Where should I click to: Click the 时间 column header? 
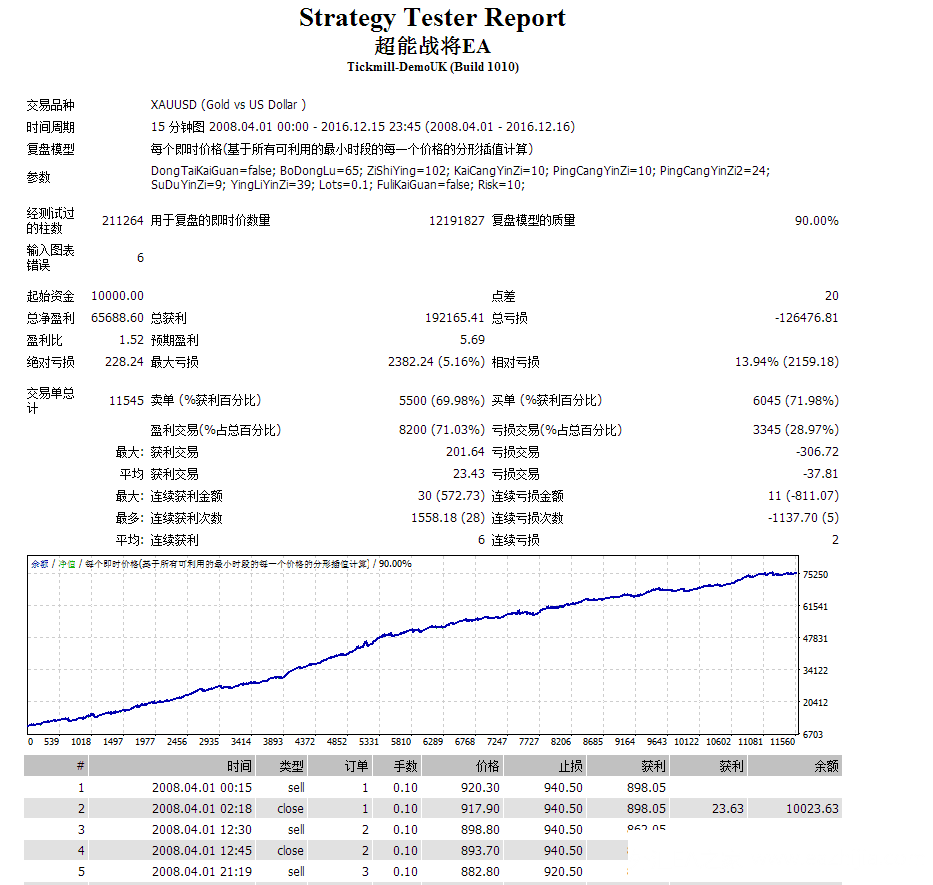tap(239, 766)
